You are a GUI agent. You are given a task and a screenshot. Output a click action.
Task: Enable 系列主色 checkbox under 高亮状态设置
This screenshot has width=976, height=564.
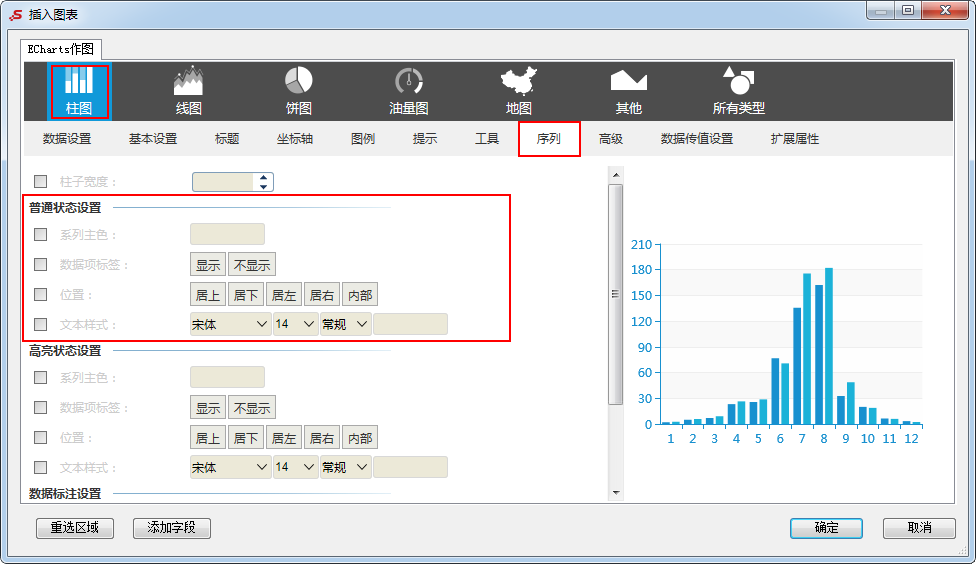pyautogui.click(x=40, y=378)
